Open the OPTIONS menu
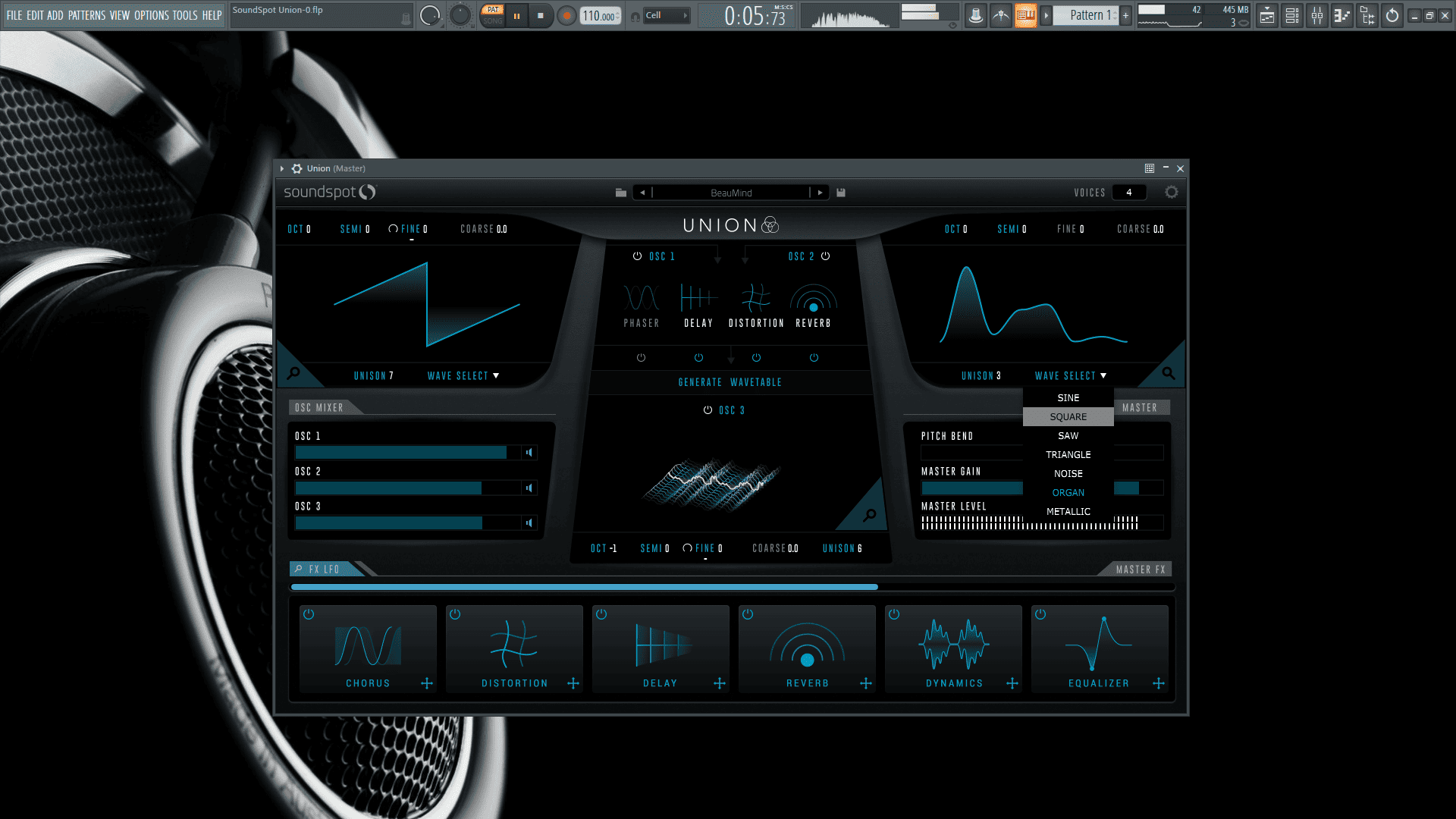1456x819 pixels. pos(152,15)
